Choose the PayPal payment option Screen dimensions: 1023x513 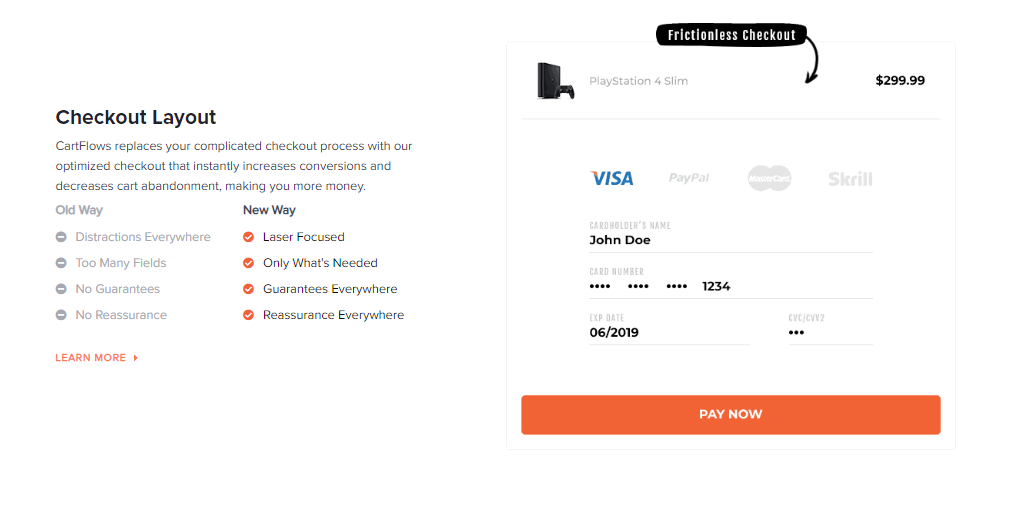pyautogui.click(x=689, y=178)
